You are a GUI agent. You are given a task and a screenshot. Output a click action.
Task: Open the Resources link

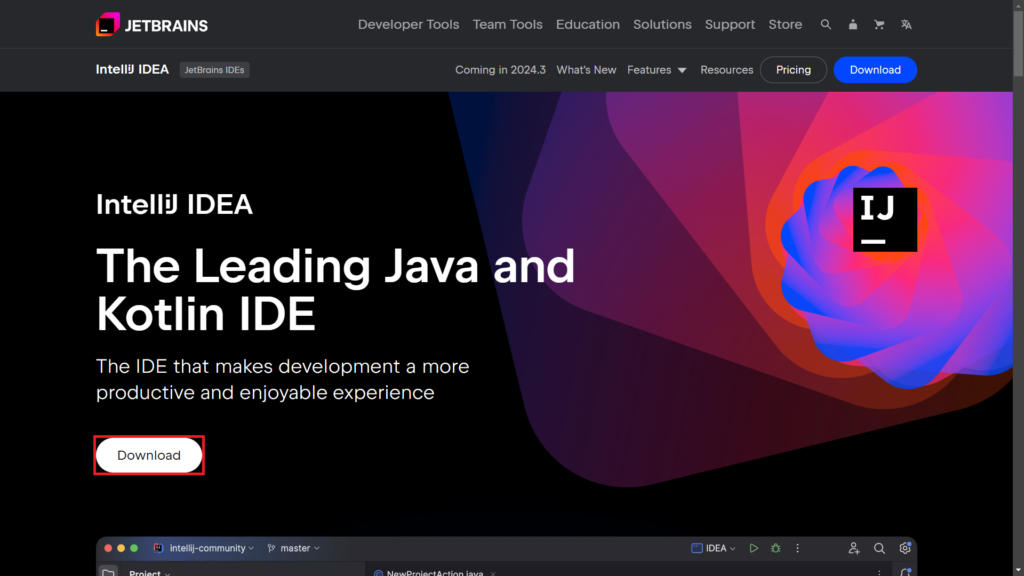tap(726, 70)
